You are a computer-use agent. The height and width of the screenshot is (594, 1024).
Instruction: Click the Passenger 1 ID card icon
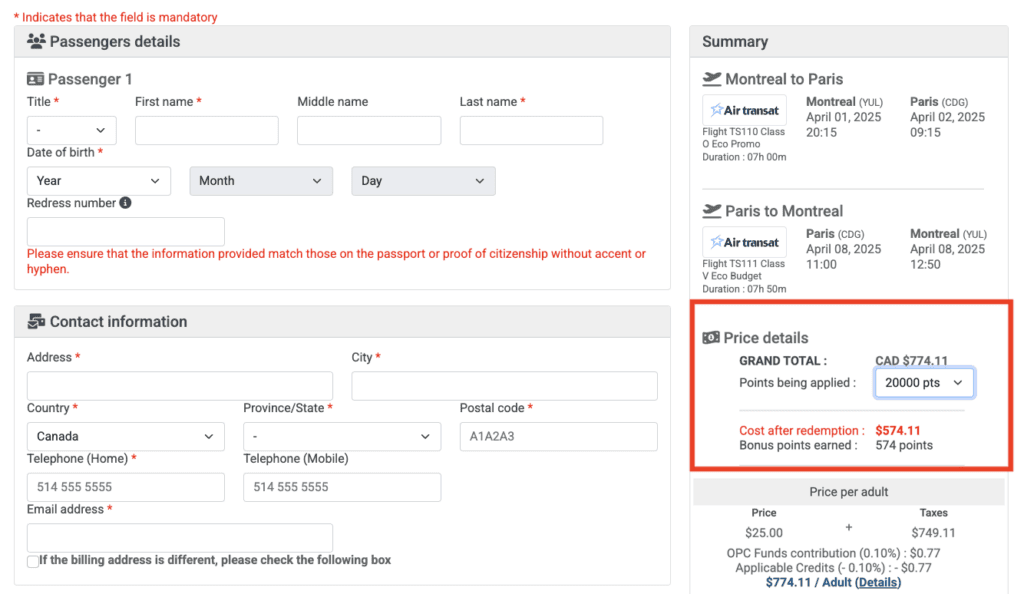35,79
